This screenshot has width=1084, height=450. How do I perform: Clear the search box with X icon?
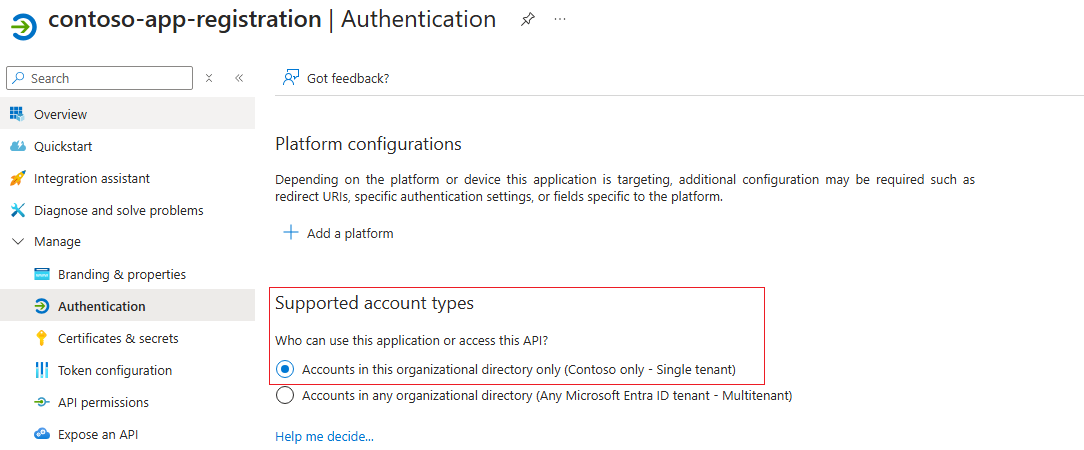(x=209, y=78)
